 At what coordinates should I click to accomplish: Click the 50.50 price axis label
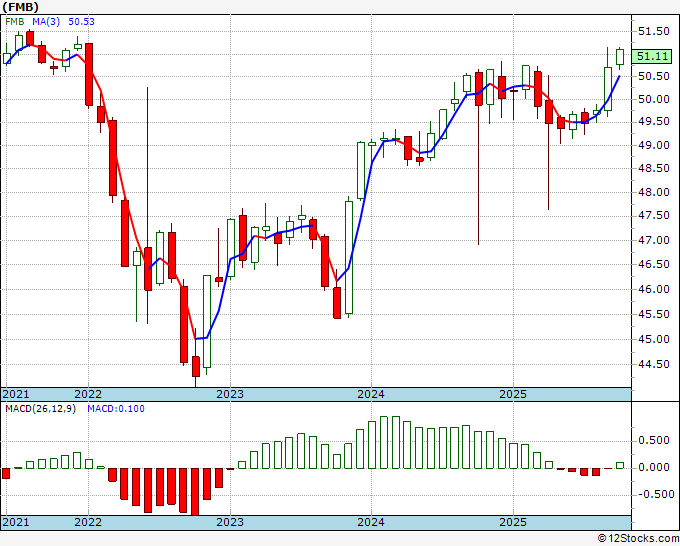click(x=654, y=77)
